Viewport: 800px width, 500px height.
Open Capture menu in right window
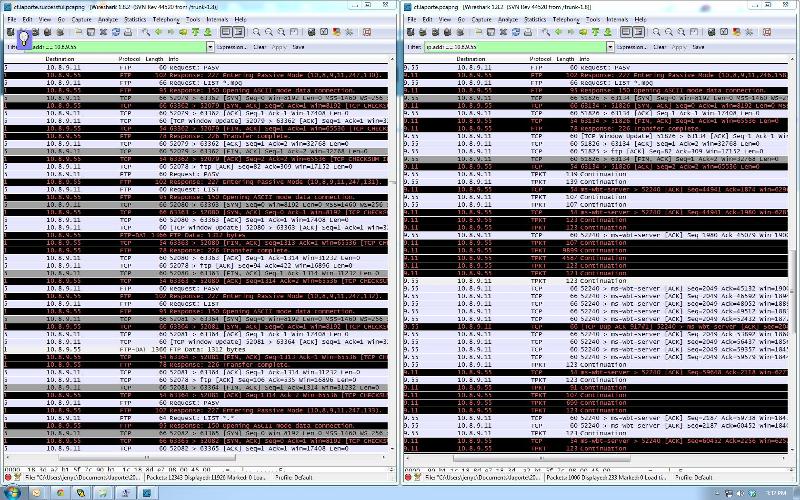[481, 19]
